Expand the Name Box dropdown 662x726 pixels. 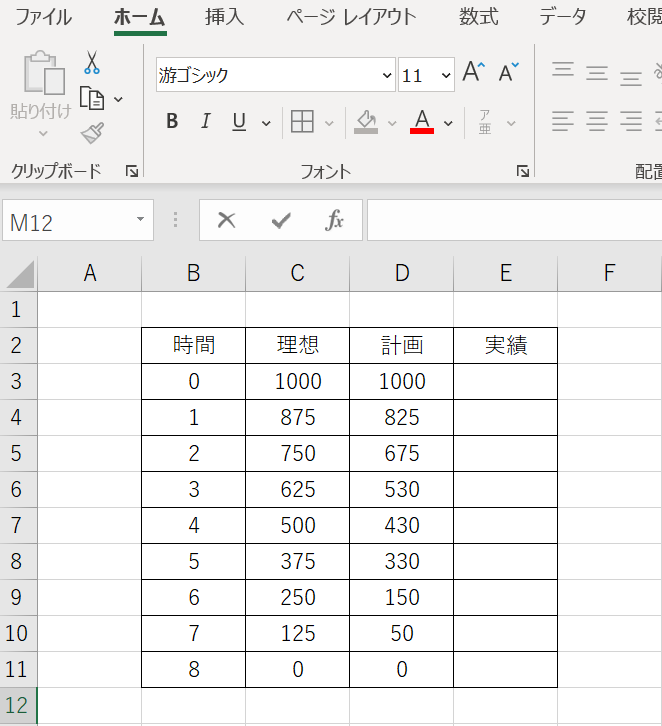(140, 219)
